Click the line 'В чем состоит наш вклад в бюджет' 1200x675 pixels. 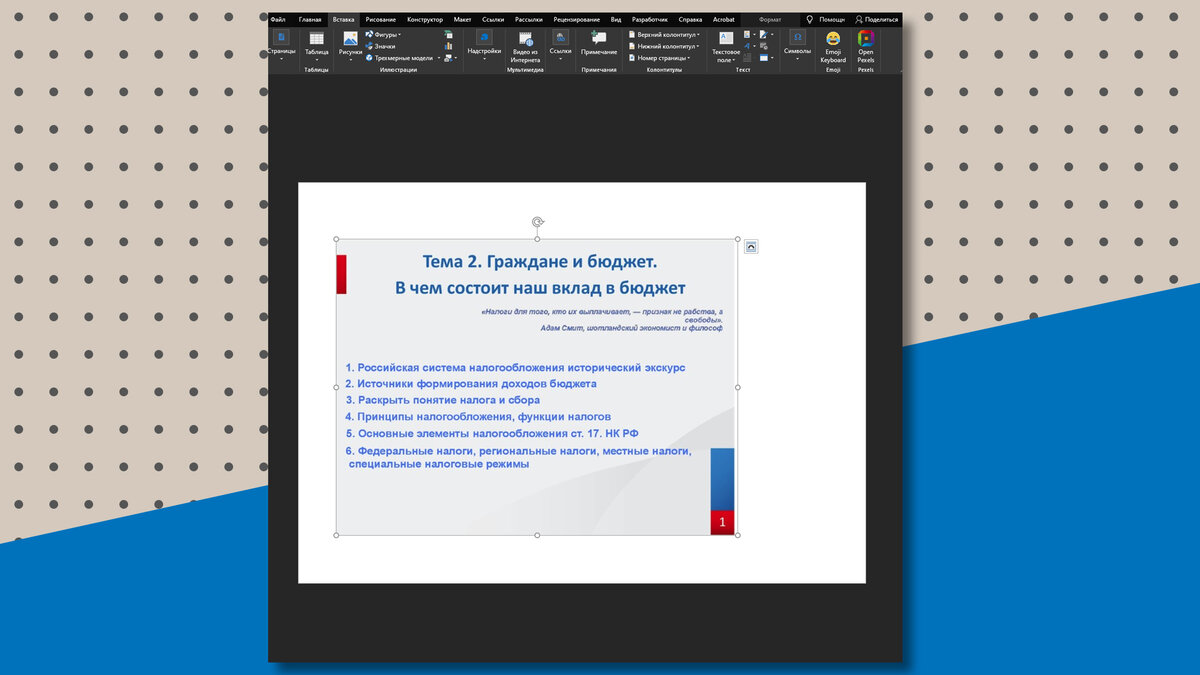(x=540, y=288)
